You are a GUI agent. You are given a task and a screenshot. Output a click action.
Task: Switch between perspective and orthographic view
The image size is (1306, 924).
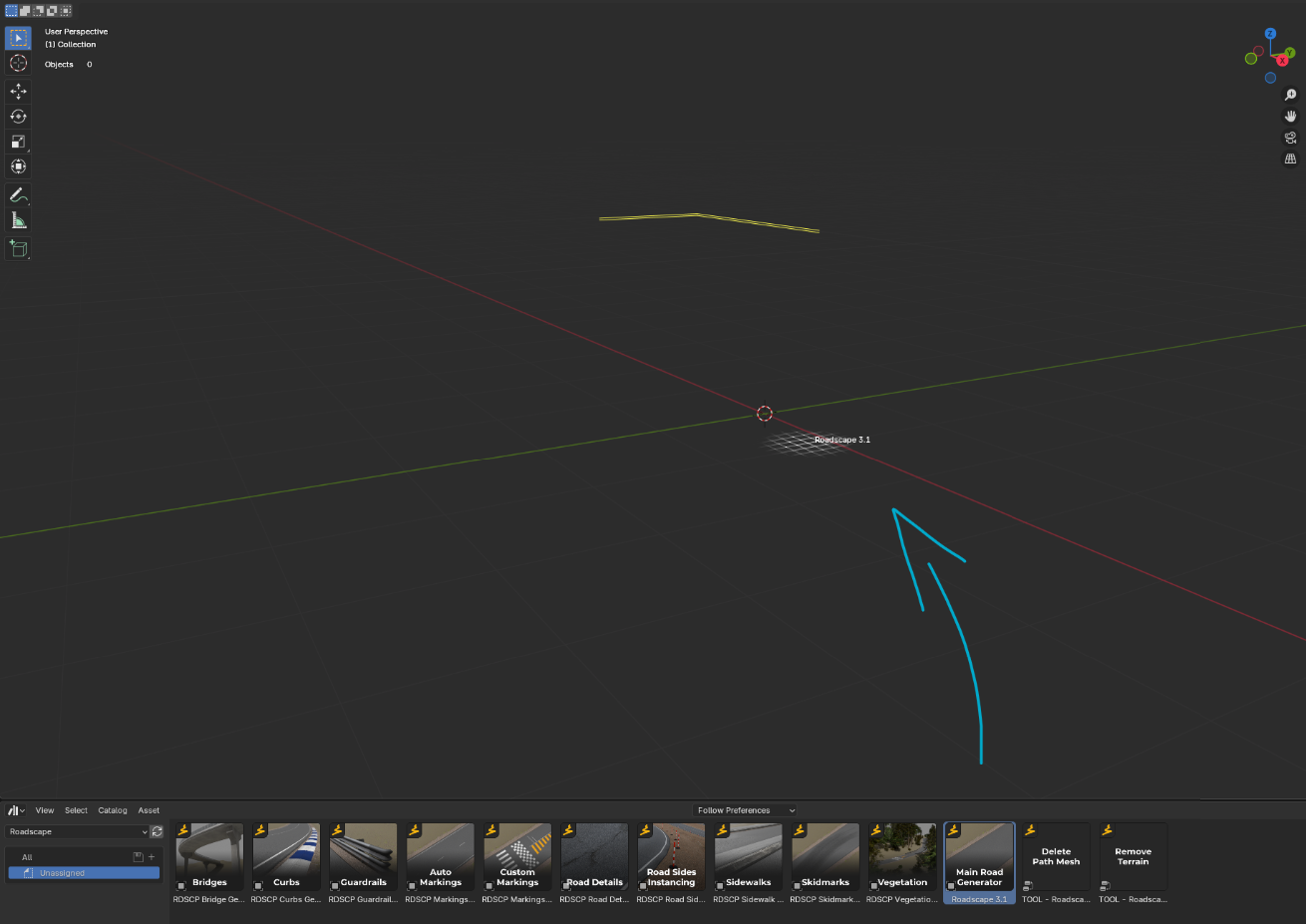click(x=1290, y=159)
